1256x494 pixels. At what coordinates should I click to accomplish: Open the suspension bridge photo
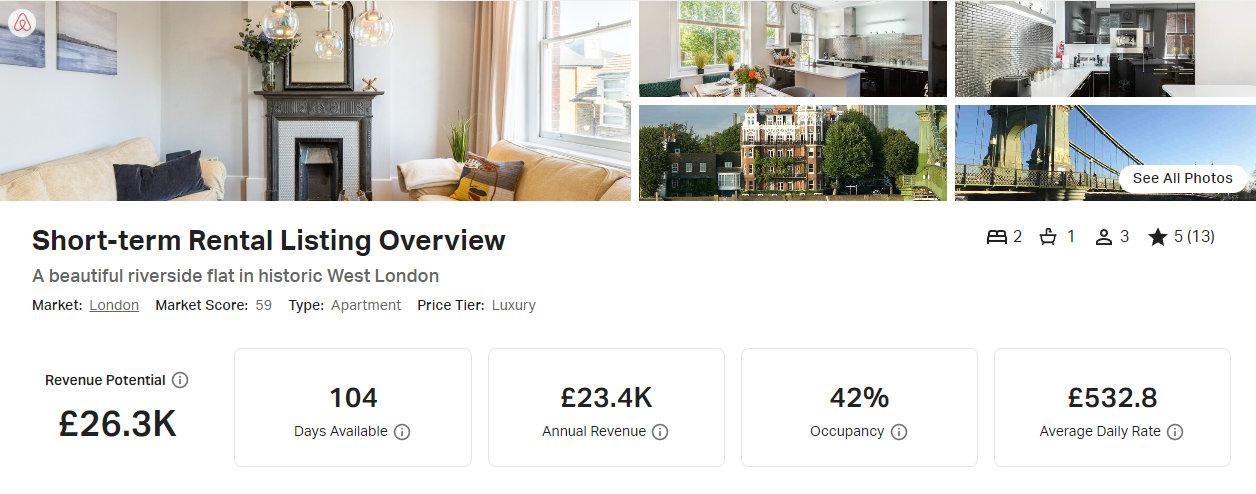tap(1105, 153)
